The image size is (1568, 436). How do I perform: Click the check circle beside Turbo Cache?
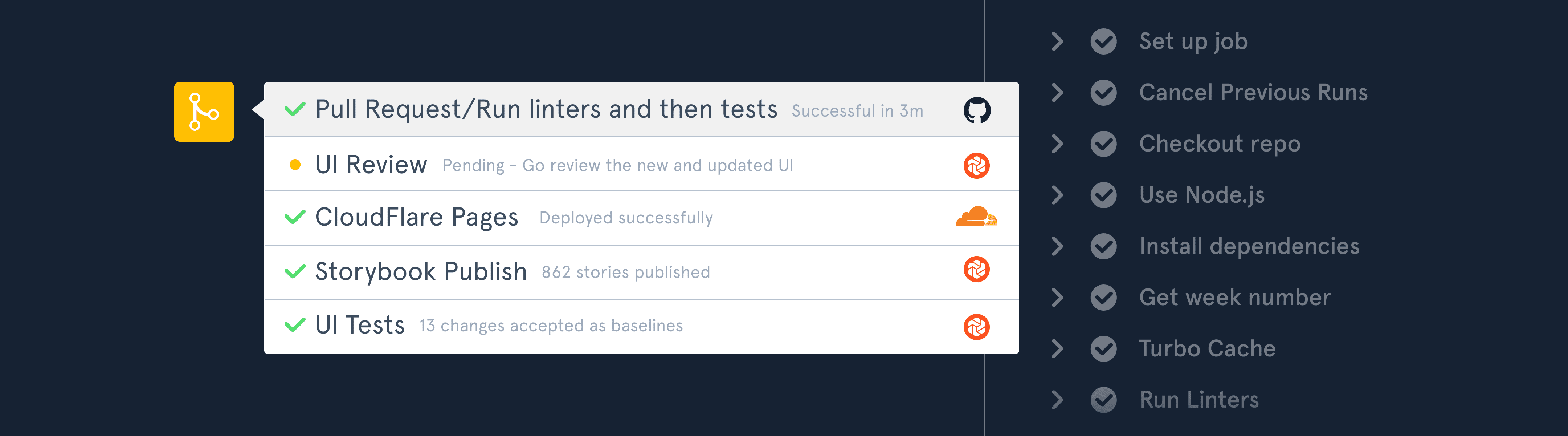pyautogui.click(x=1103, y=348)
